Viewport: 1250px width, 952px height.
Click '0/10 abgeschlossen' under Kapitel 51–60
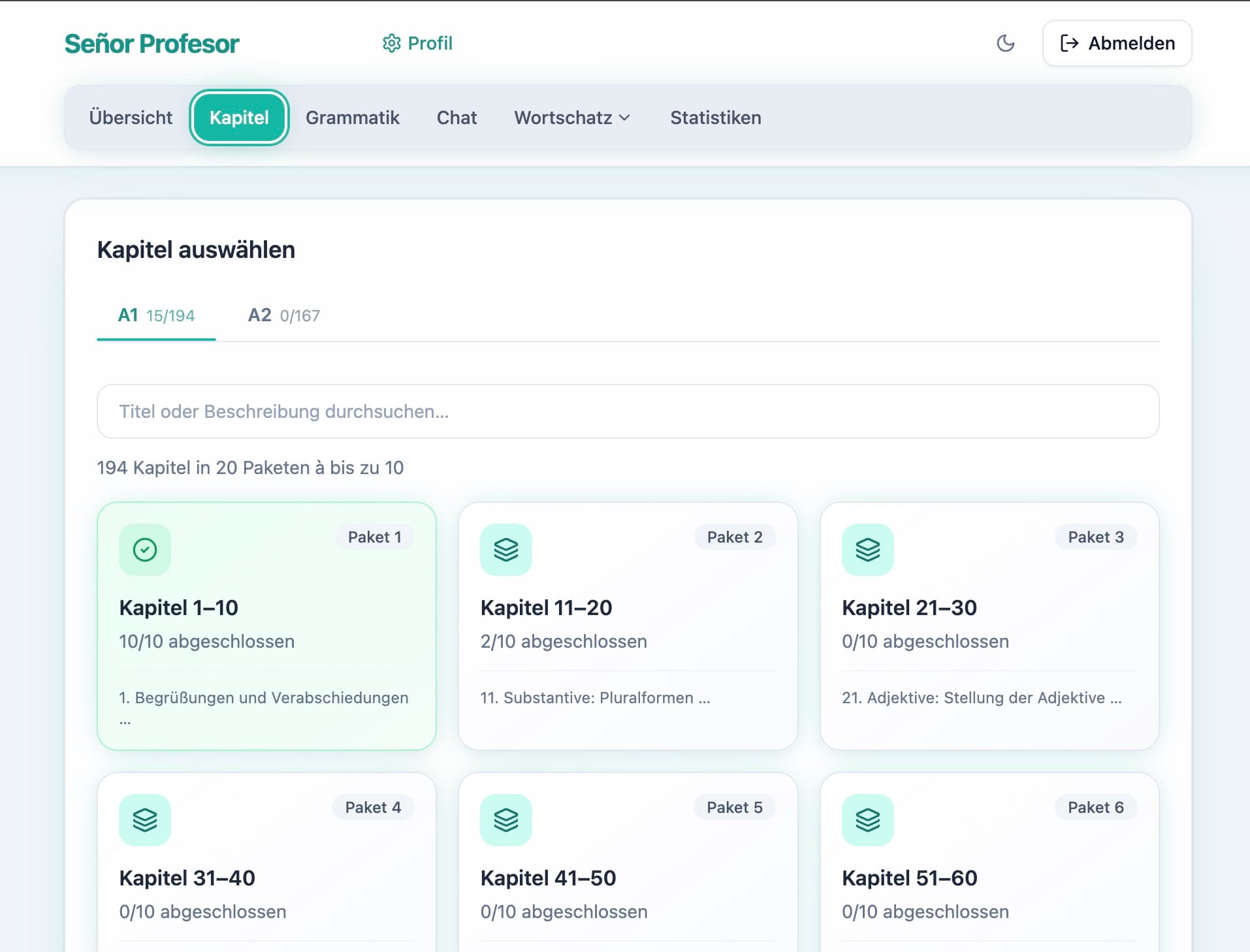point(925,912)
